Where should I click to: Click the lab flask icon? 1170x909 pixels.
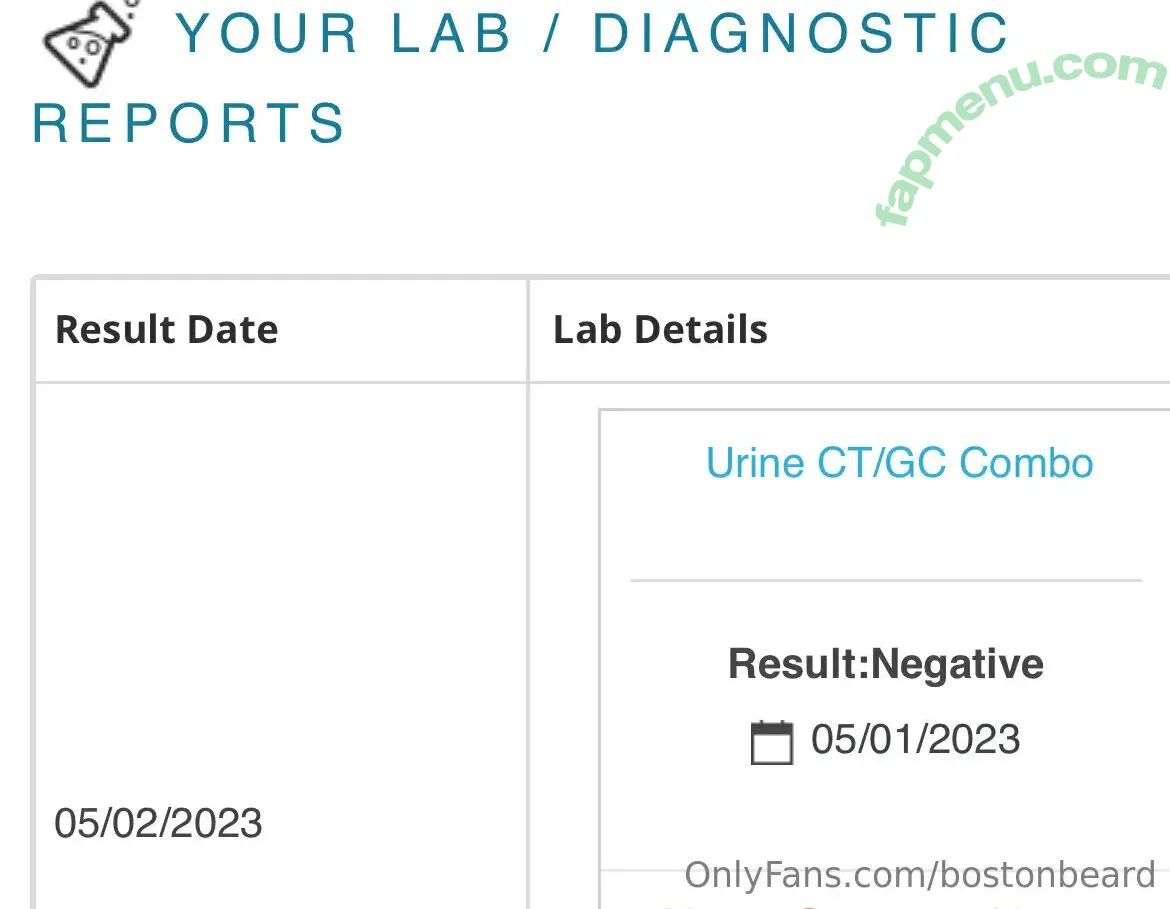(x=88, y=42)
